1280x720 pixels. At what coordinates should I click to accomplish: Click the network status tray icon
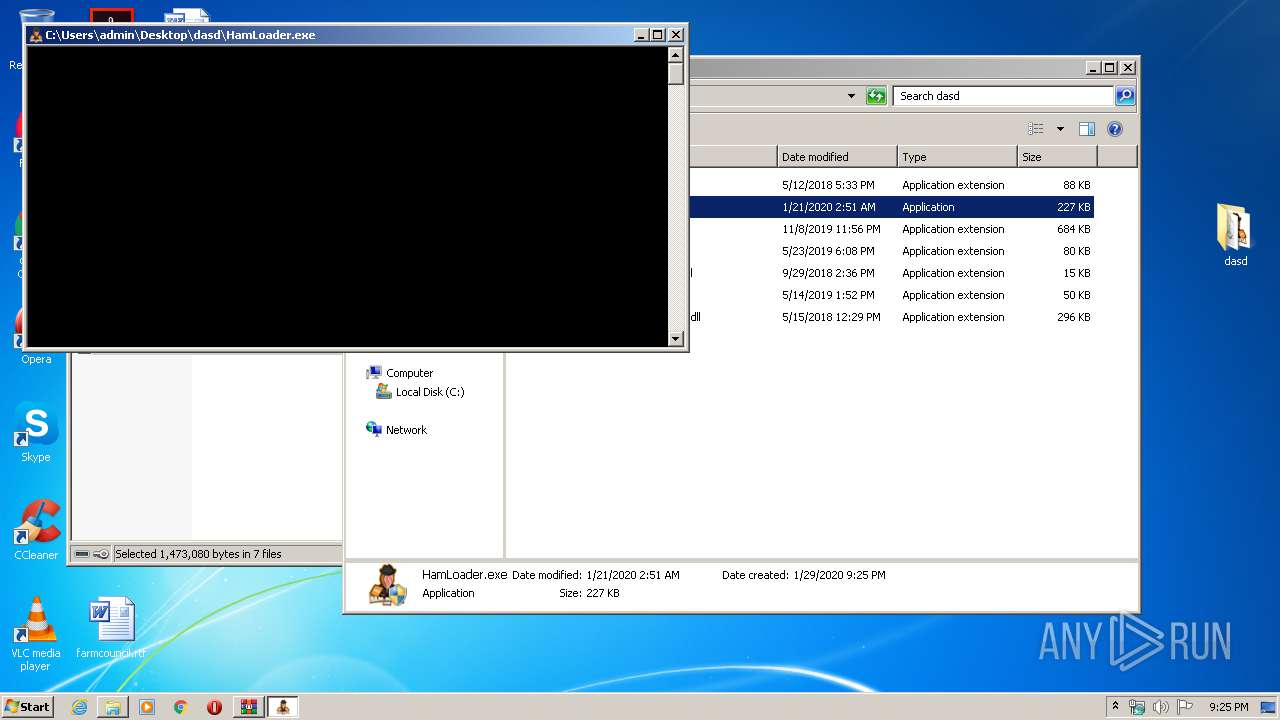coord(1137,707)
